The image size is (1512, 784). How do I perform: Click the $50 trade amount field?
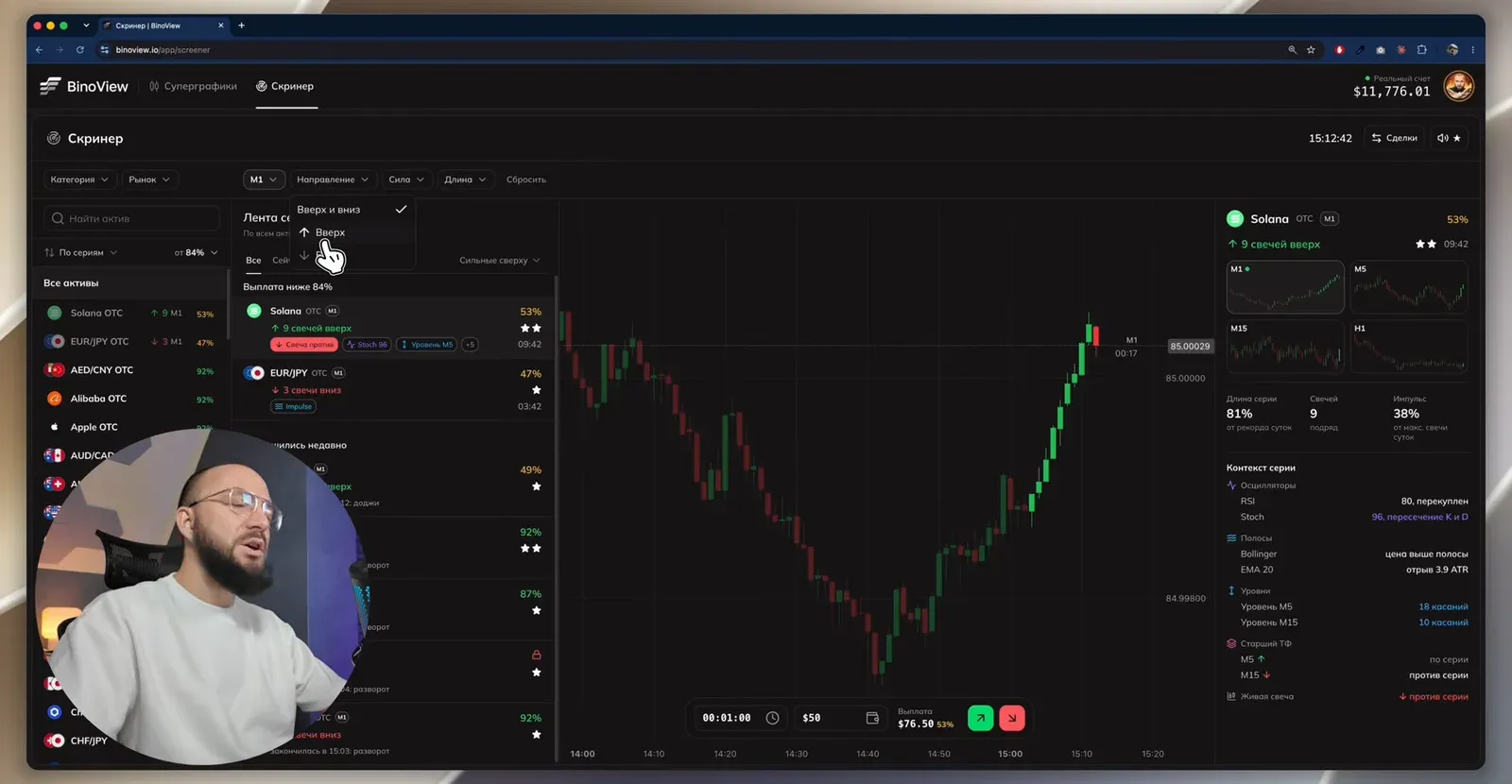(x=841, y=718)
